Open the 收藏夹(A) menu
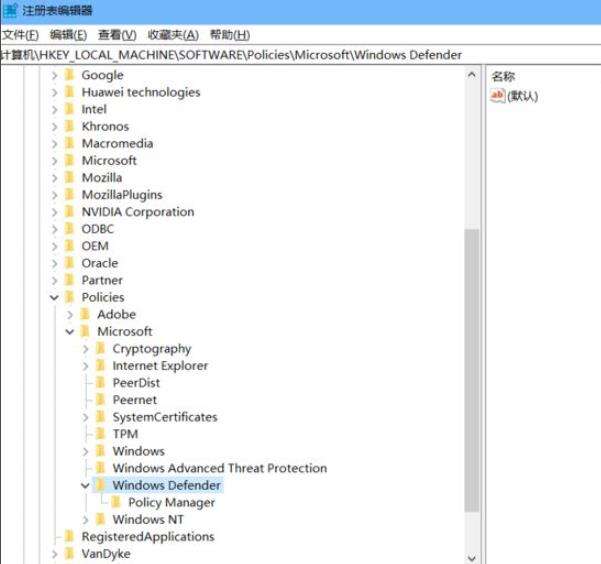The image size is (601, 564). [x=173, y=35]
